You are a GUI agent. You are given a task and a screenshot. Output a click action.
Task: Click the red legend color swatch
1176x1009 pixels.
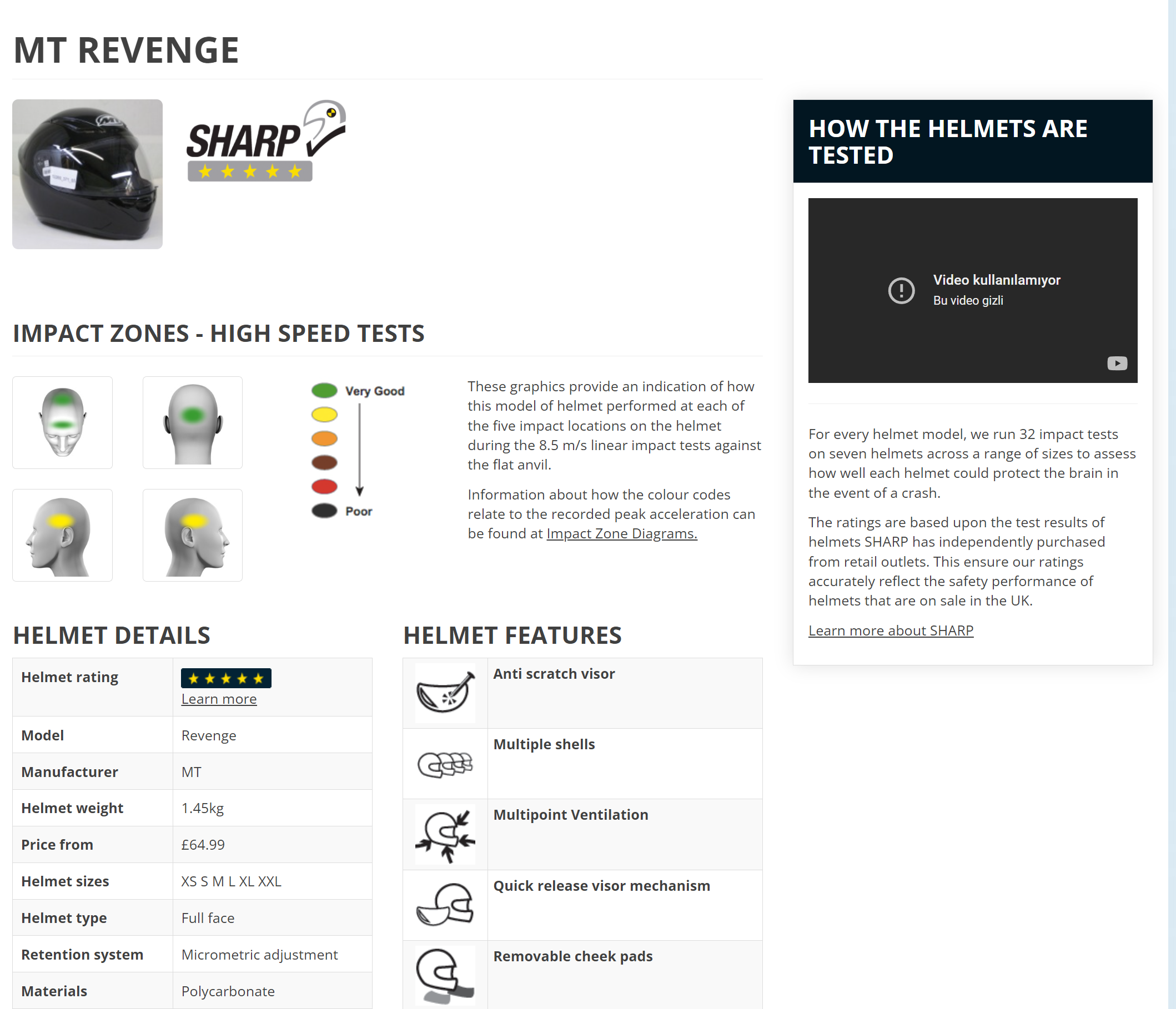point(324,487)
